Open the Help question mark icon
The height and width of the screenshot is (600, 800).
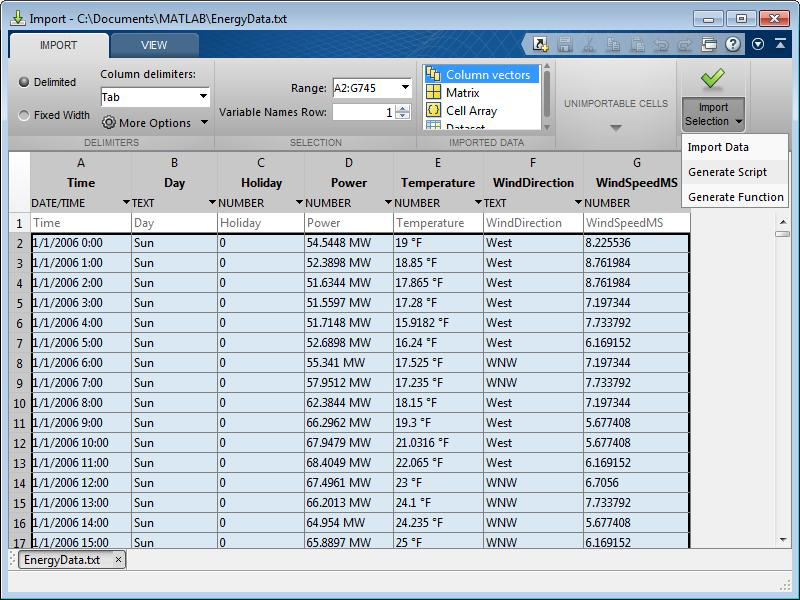coord(733,44)
